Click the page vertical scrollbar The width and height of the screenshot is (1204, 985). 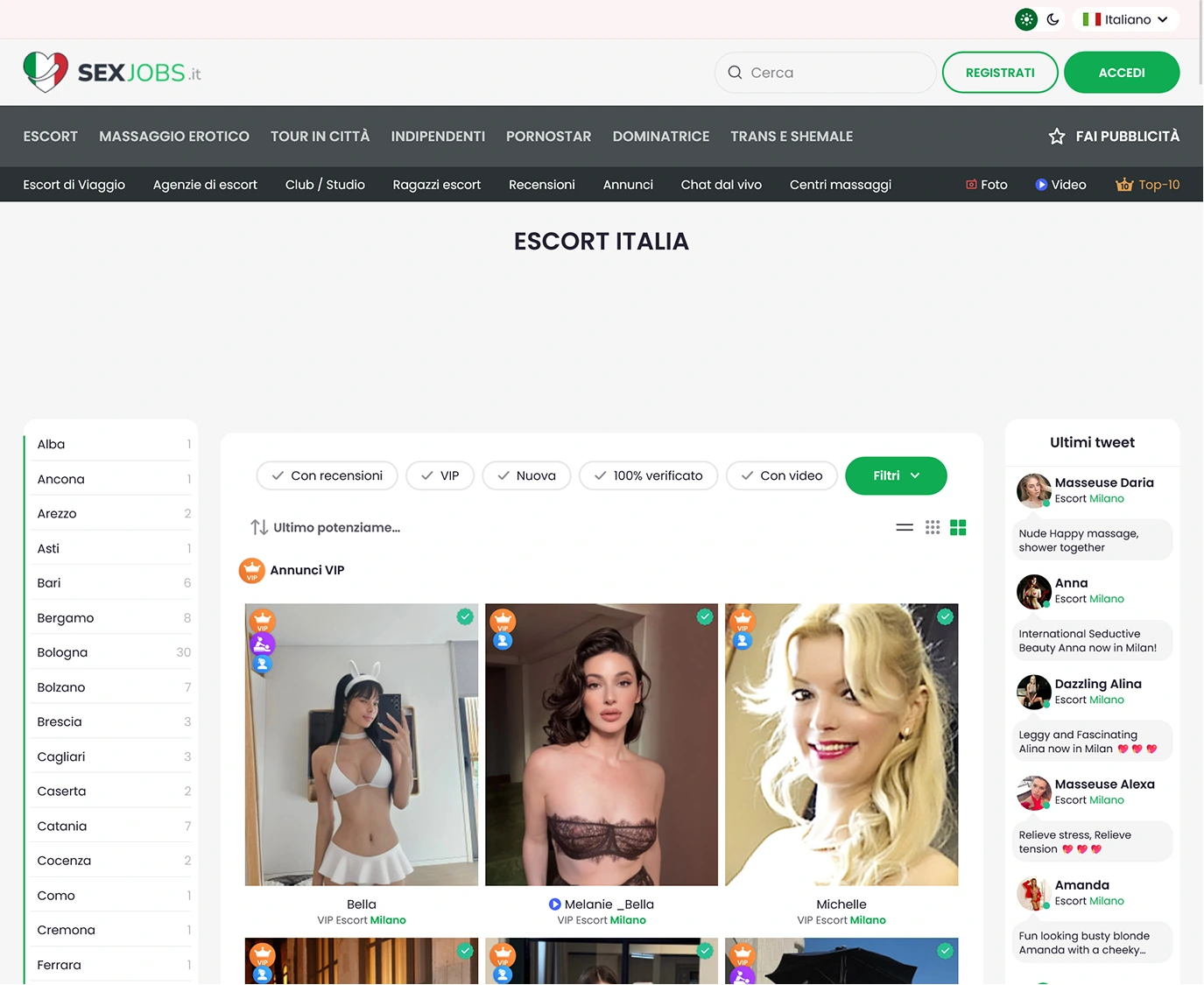1200,44
